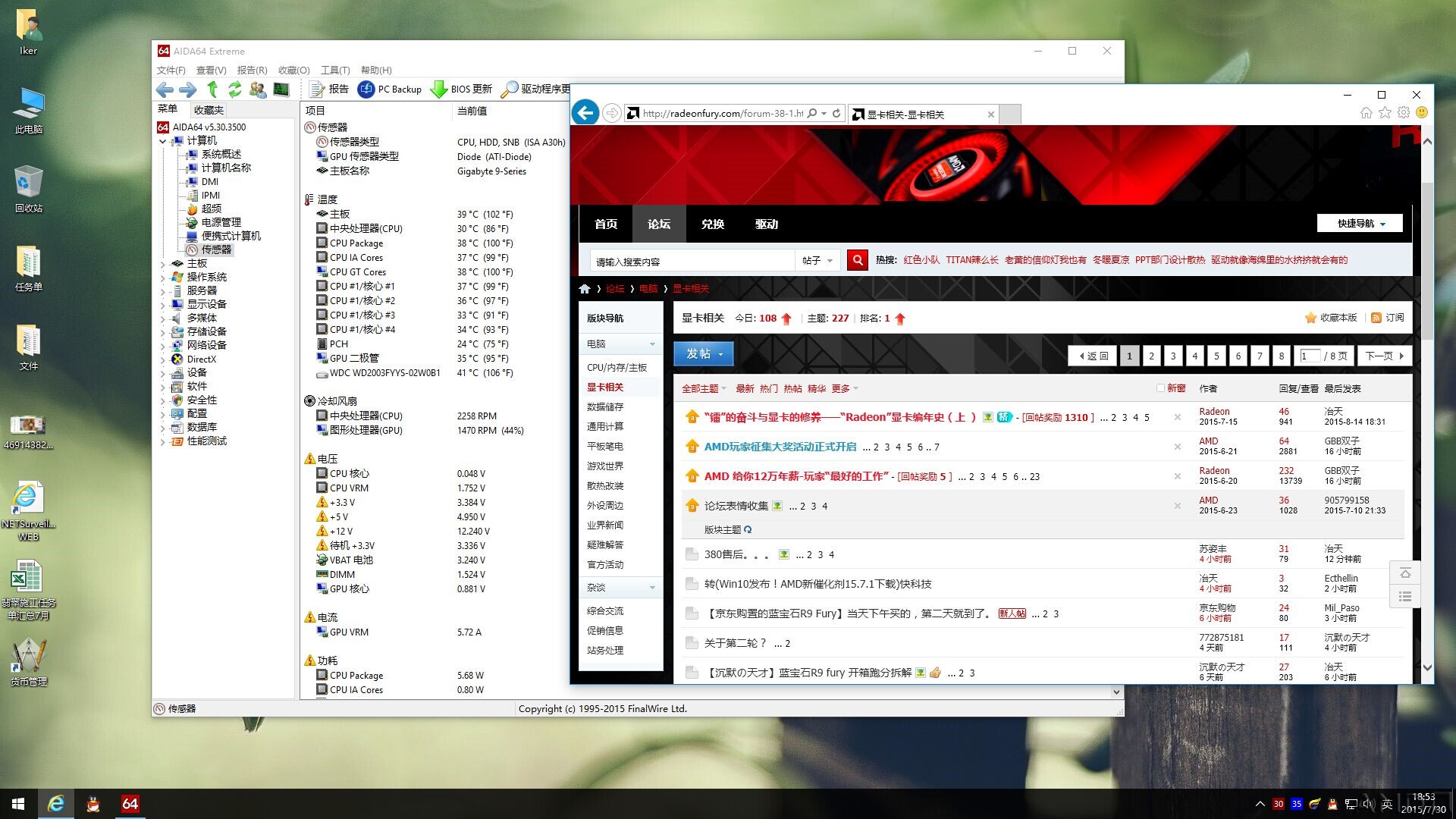Open 全部主题 filter dropdown
This screenshot has width=1456, height=819.
[x=704, y=388]
